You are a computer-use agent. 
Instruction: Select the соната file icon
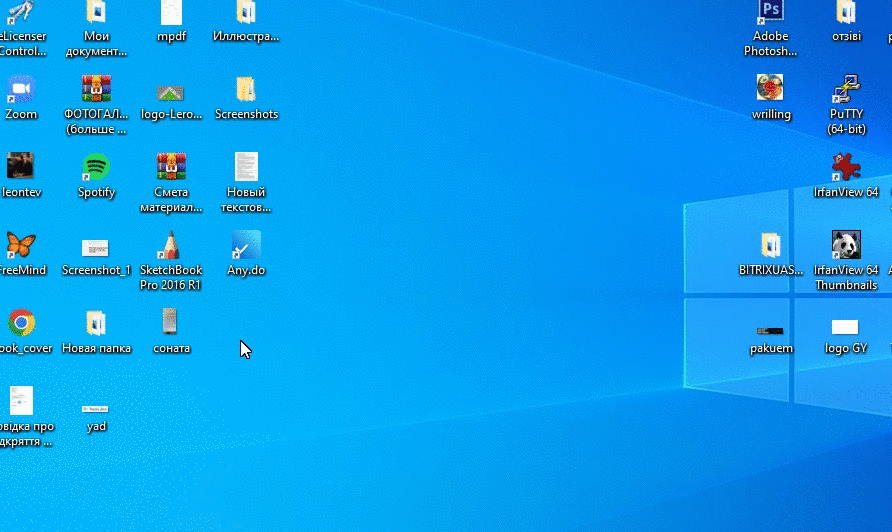(170, 322)
